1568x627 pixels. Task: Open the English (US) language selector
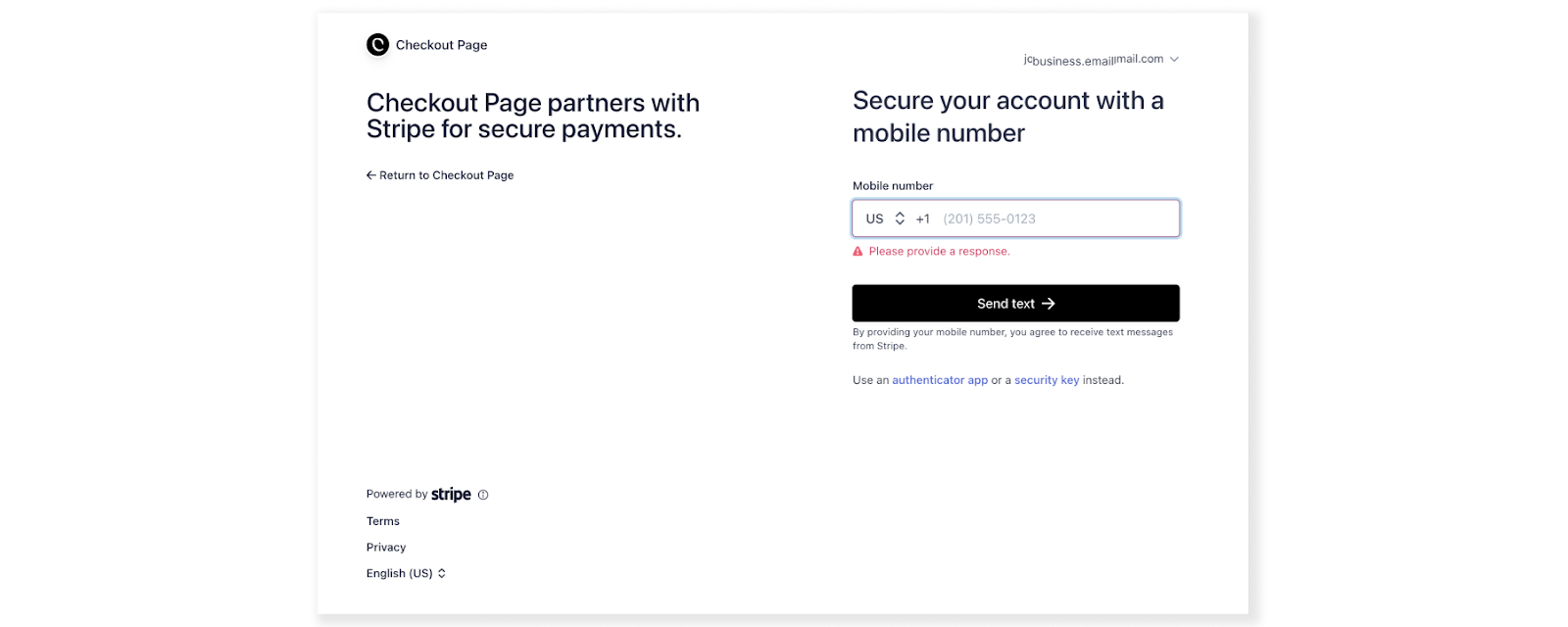point(406,573)
